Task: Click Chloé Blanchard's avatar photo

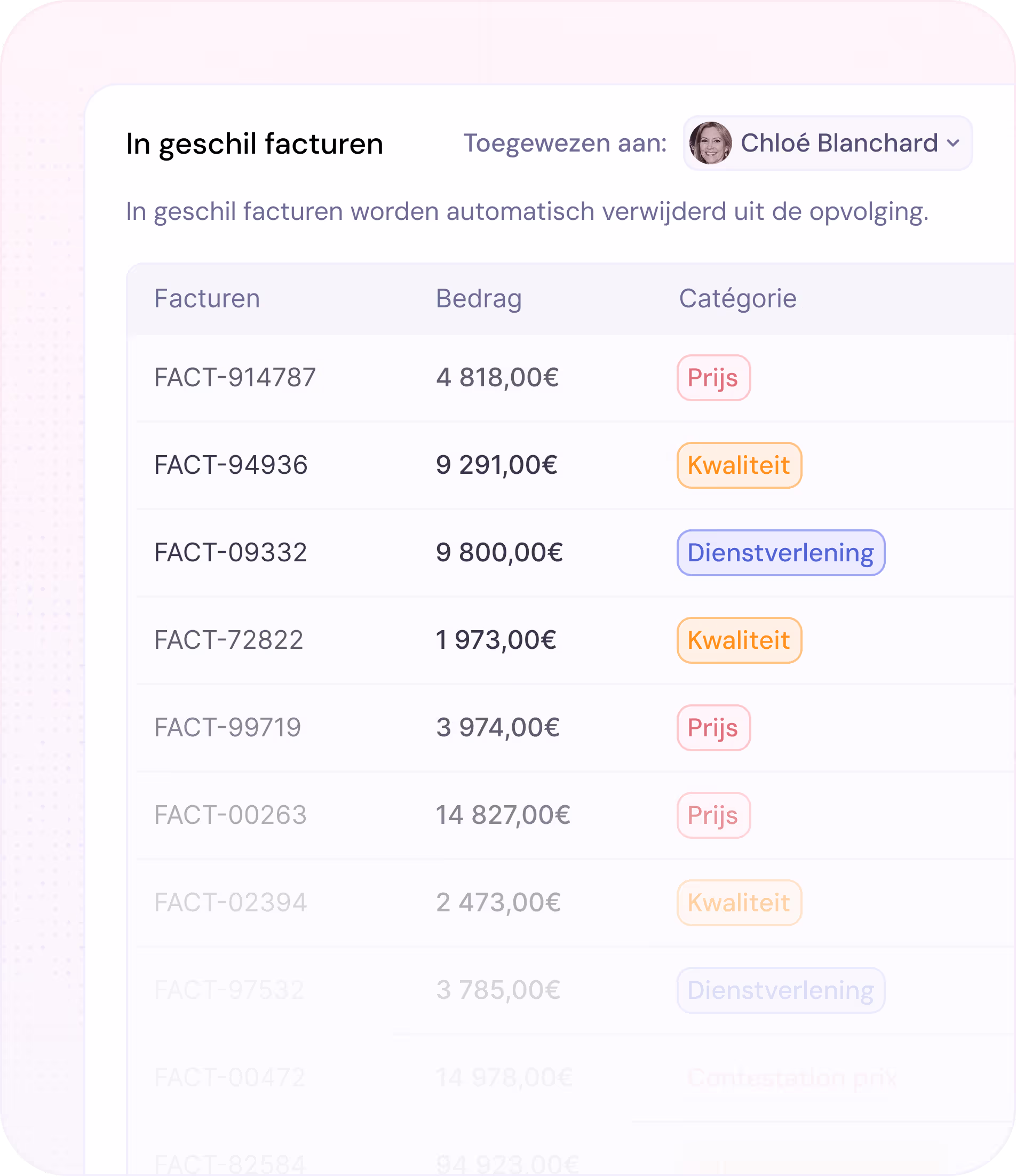Action: [x=710, y=143]
